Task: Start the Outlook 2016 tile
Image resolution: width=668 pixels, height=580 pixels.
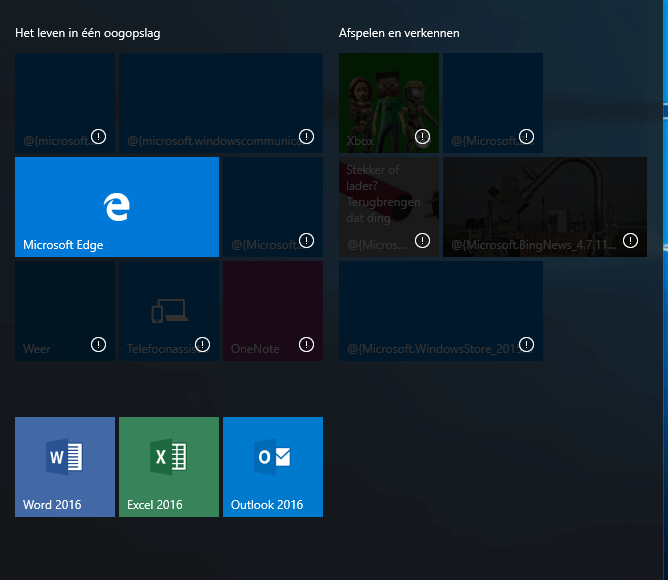Action: coord(273,467)
